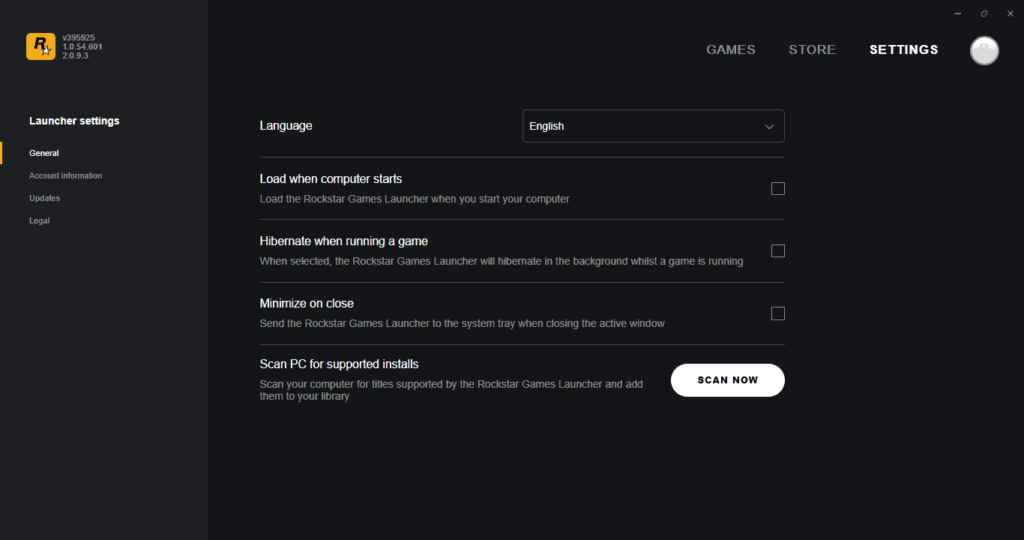Click the version text 2.0.9.3

75,56
